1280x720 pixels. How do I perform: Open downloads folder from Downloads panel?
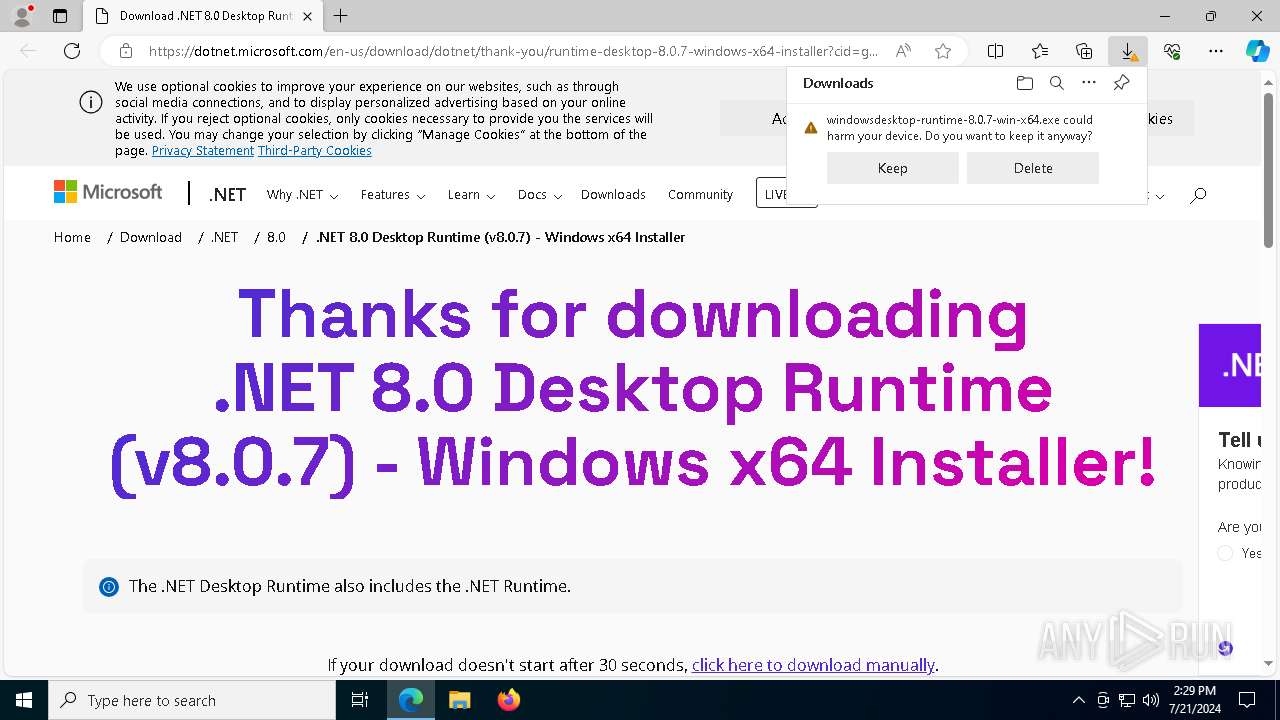[1024, 83]
